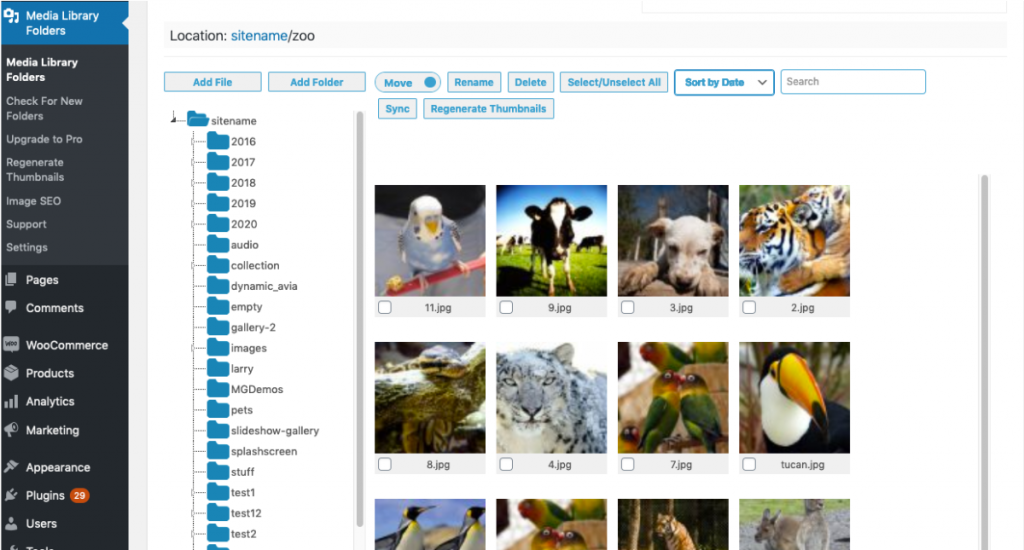The height and width of the screenshot is (550, 1024).
Task: Click the test12 folder icon
Action: tap(218, 513)
